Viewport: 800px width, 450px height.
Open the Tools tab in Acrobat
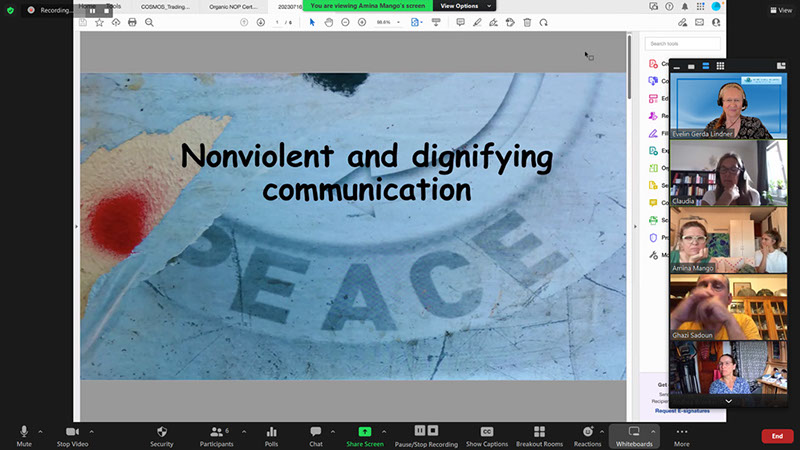click(114, 6)
